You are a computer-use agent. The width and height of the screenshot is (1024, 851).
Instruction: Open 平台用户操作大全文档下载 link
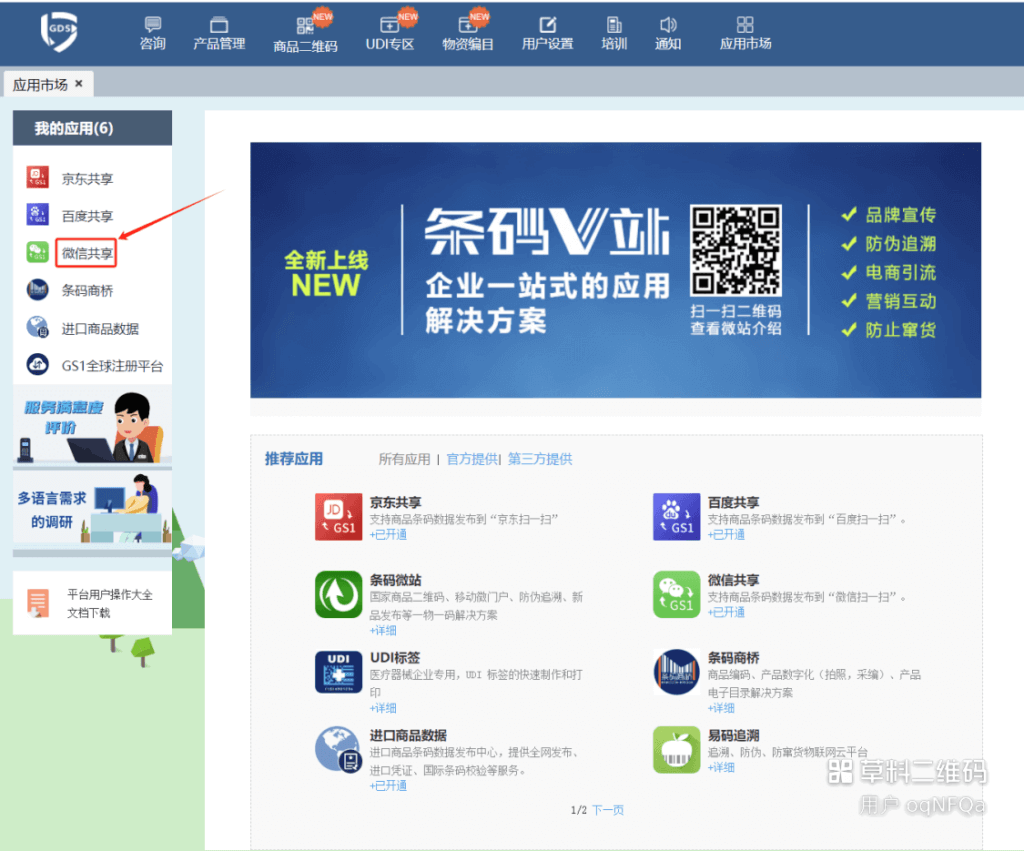point(109,603)
